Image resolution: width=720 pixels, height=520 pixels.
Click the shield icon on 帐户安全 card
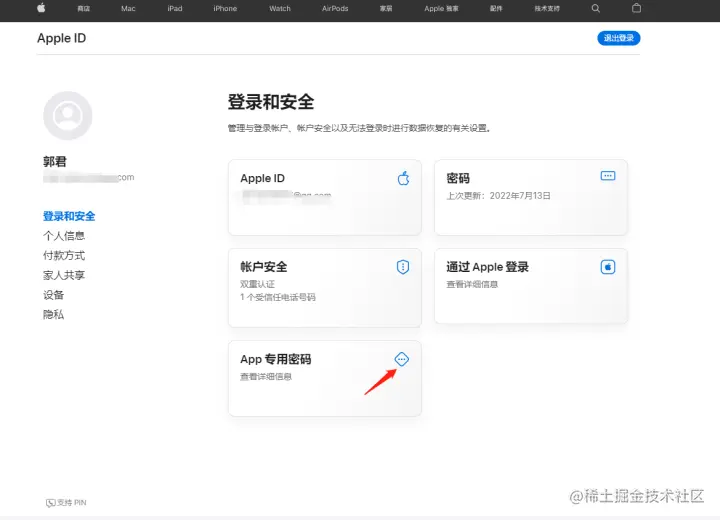pos(403,267)
